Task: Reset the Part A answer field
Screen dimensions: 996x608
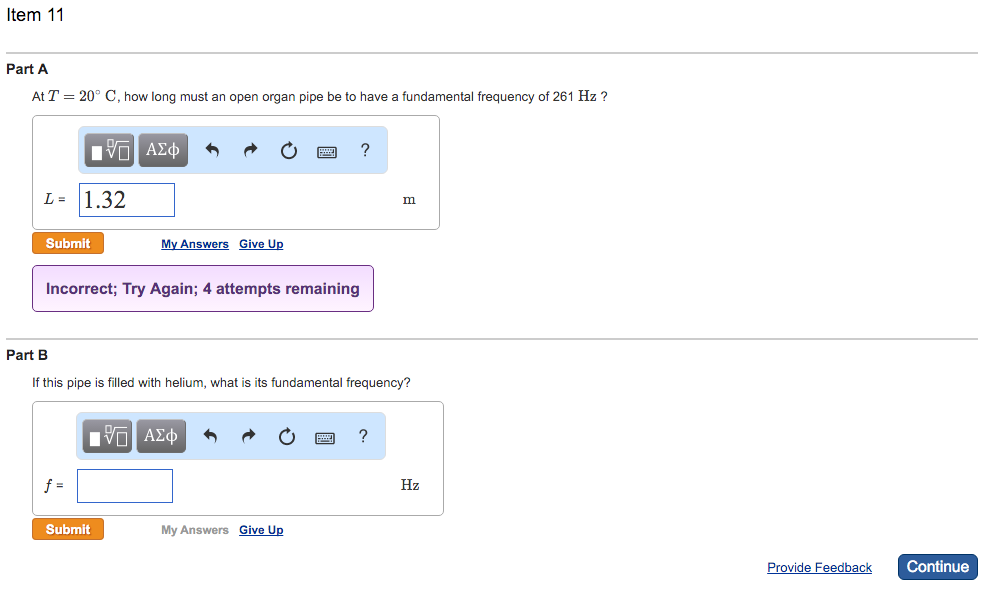Action: [289, 151]
